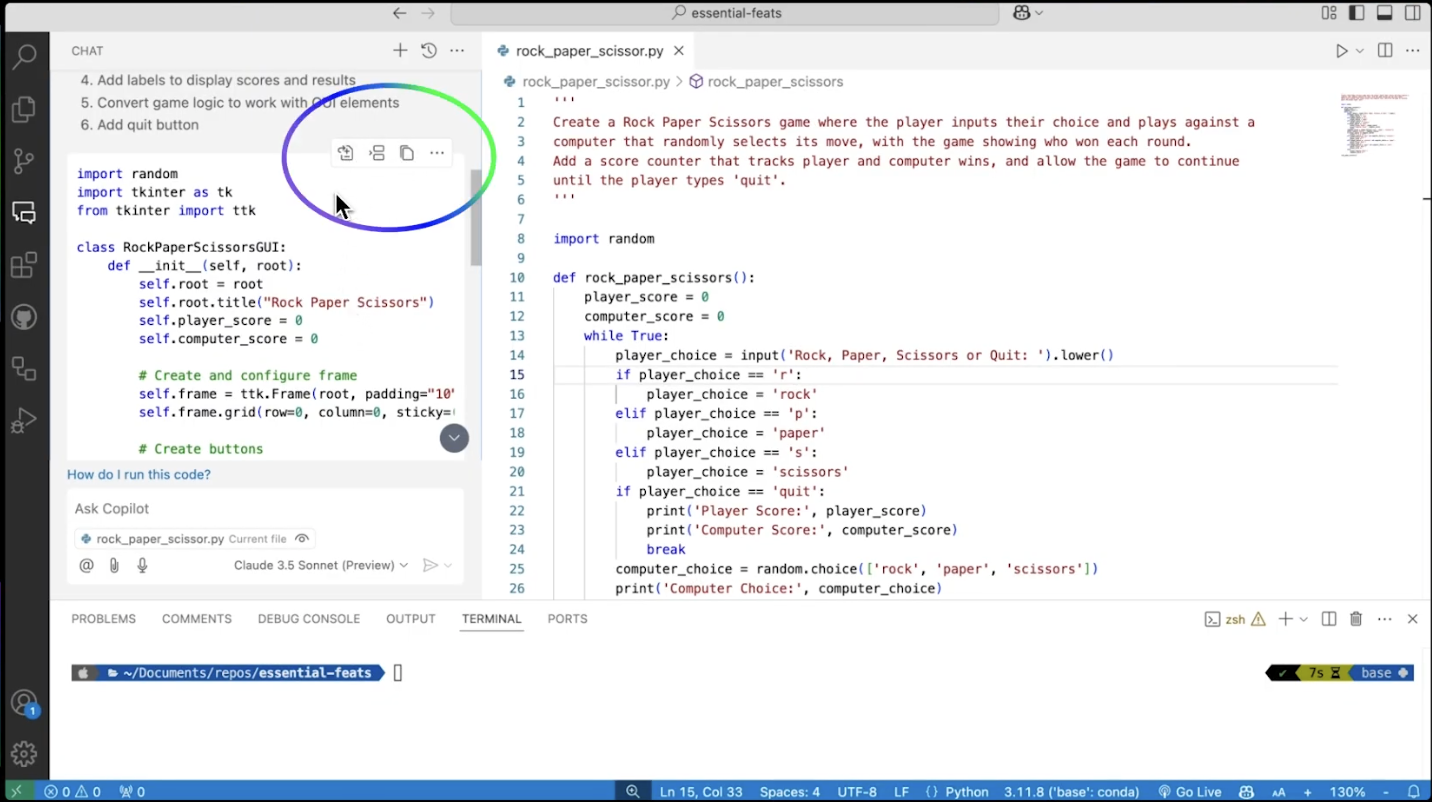The height and width of the screenshot is (802, 1432).
Task: Kill the terminal with the trash icon
Action: click(1356, 618)
